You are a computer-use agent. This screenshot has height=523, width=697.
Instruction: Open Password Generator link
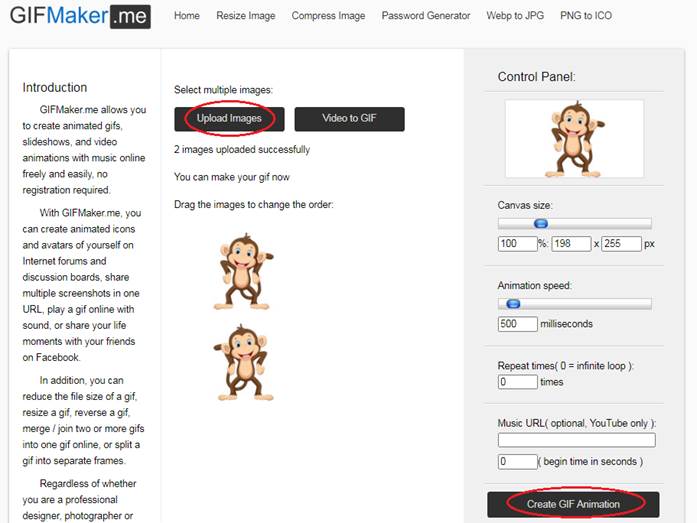click(x=425, y=16)
